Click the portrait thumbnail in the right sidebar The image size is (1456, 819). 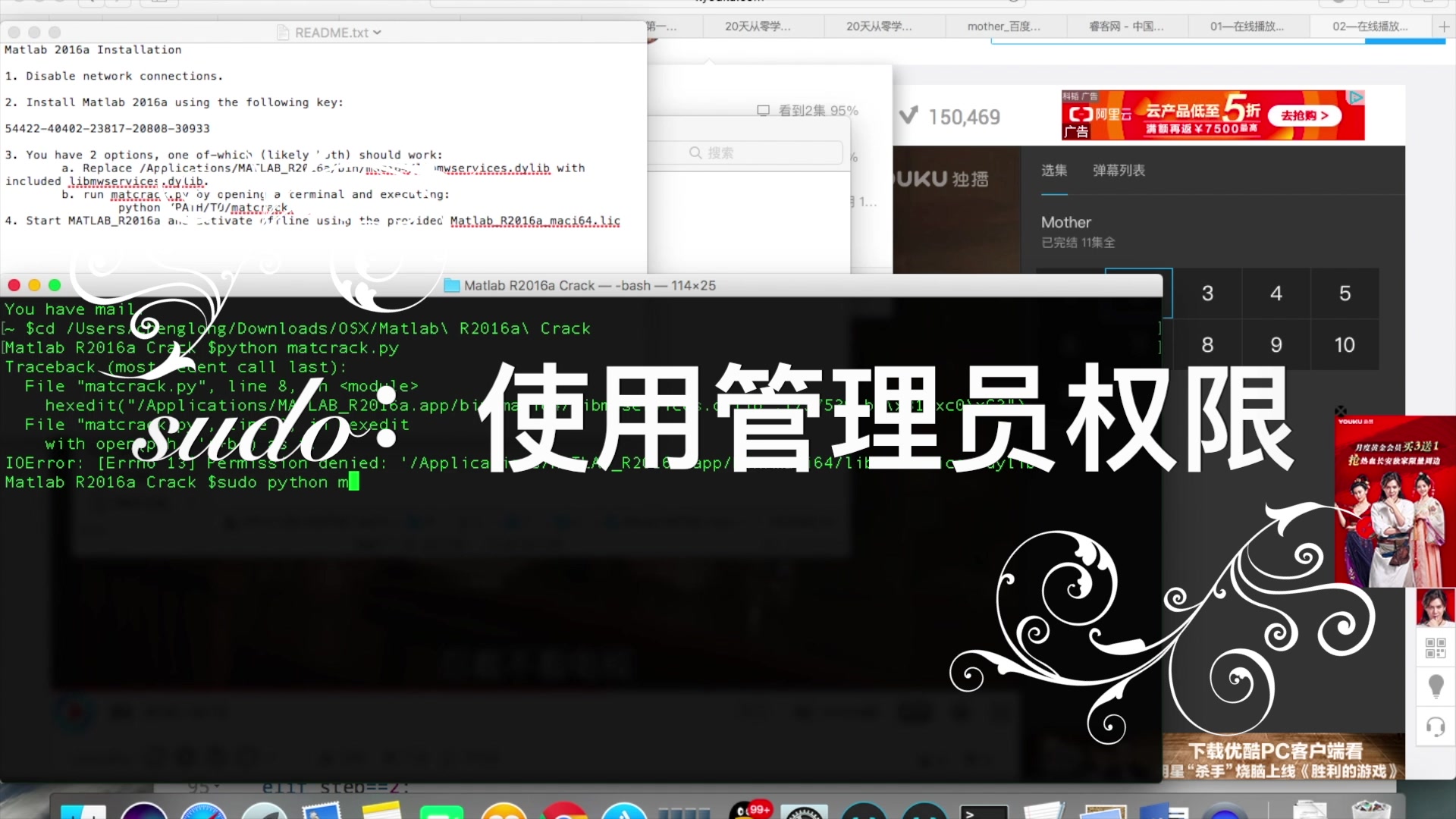1436,608
